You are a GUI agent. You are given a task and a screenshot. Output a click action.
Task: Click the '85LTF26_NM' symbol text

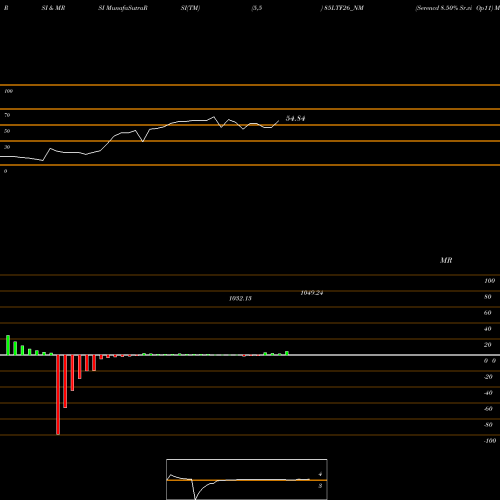[x=344, y=8]
